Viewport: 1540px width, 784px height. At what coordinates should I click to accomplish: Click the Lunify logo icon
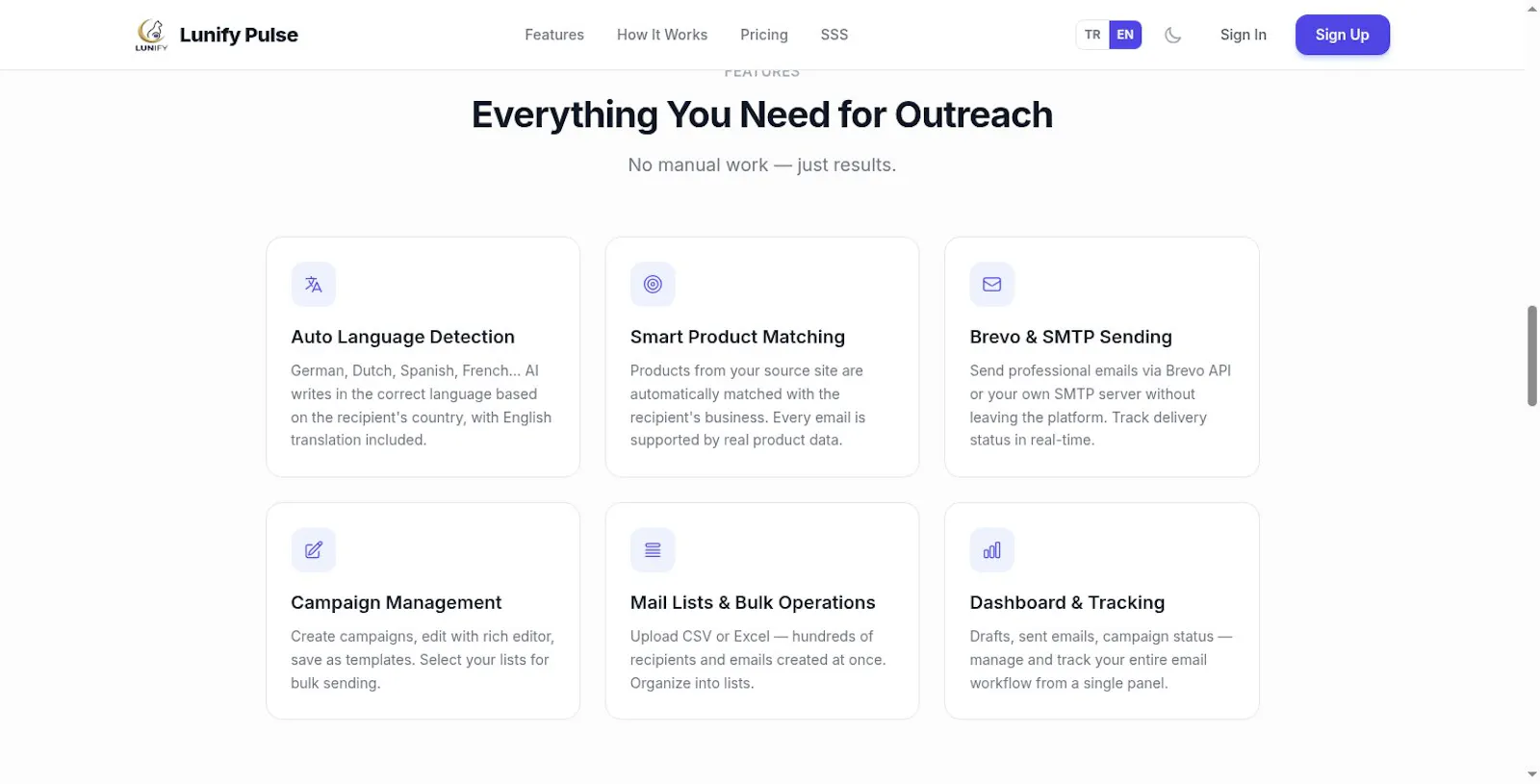click(x=151, y=35)
